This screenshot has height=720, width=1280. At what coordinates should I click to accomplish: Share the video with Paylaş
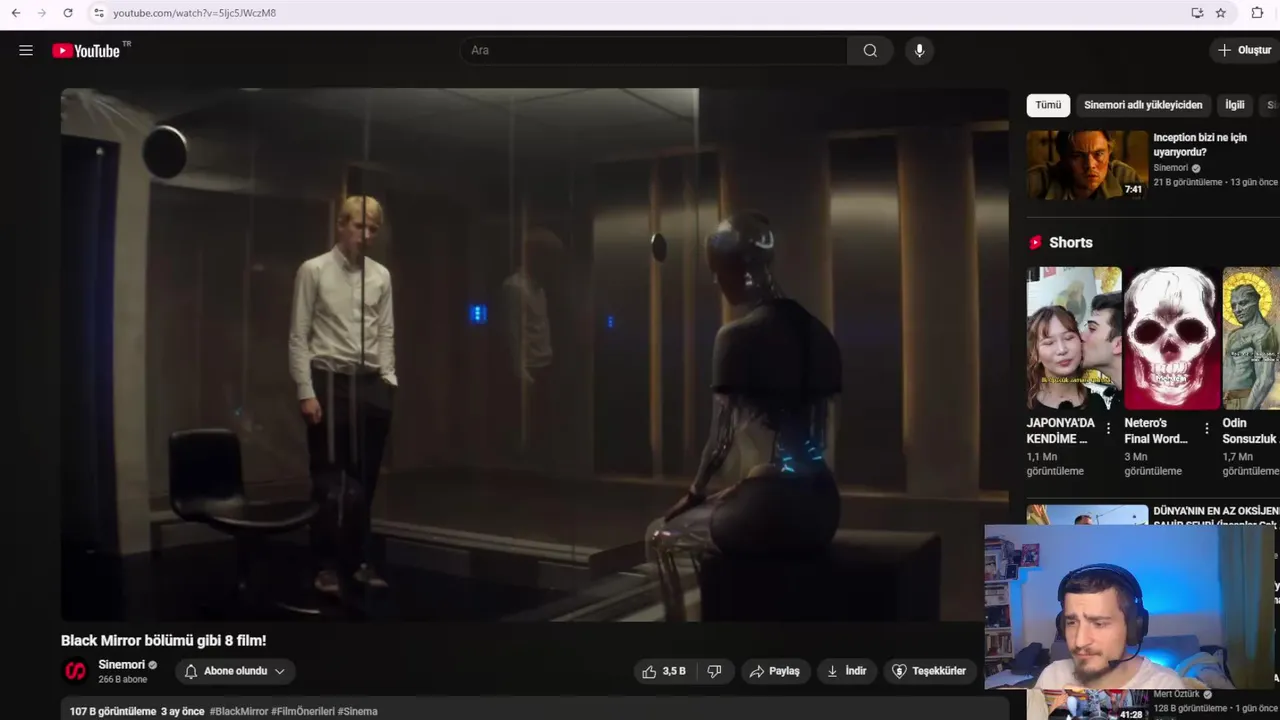[775, 671]
